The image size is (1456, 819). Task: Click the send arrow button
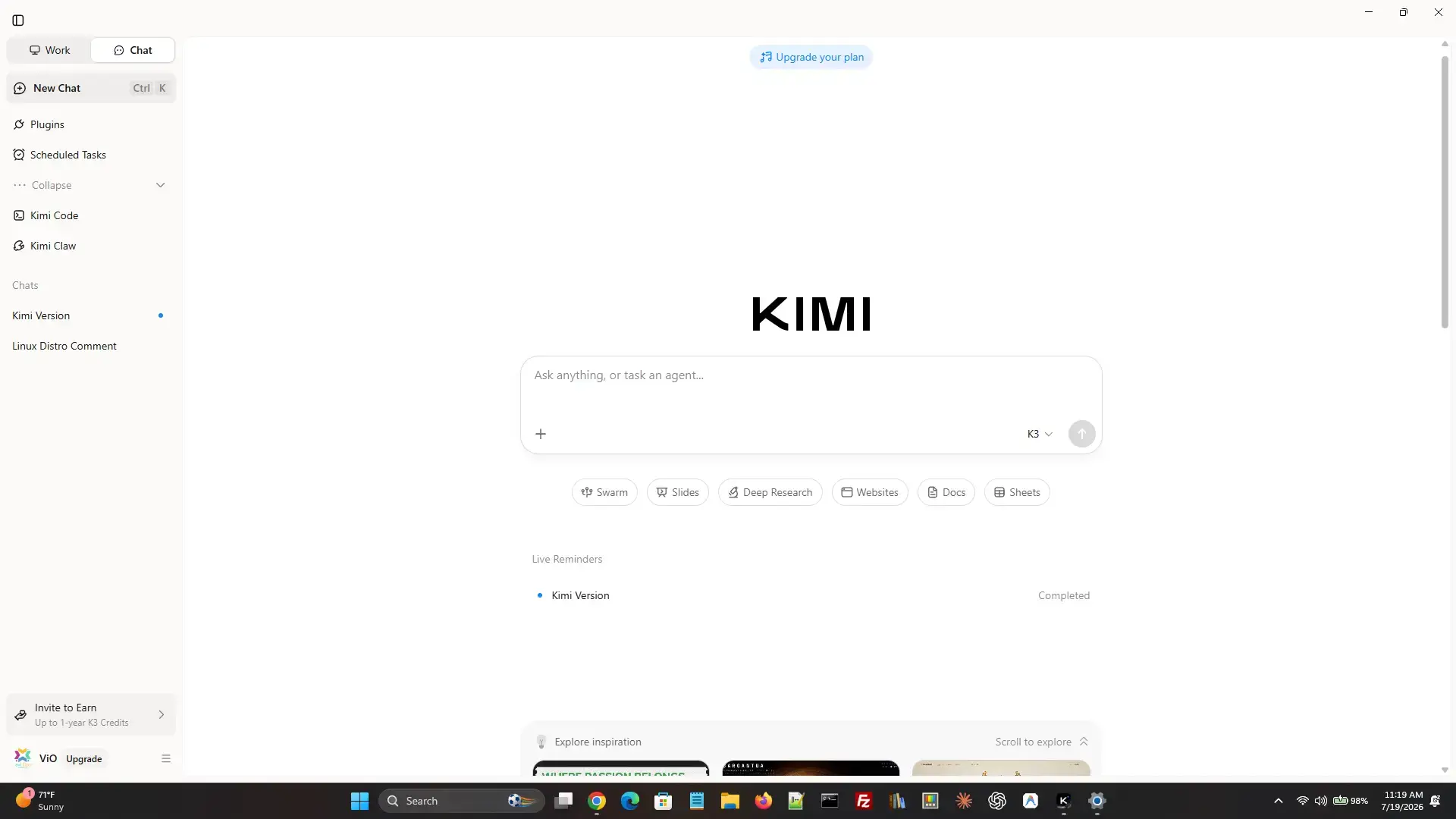click(x=1081, y=434)
